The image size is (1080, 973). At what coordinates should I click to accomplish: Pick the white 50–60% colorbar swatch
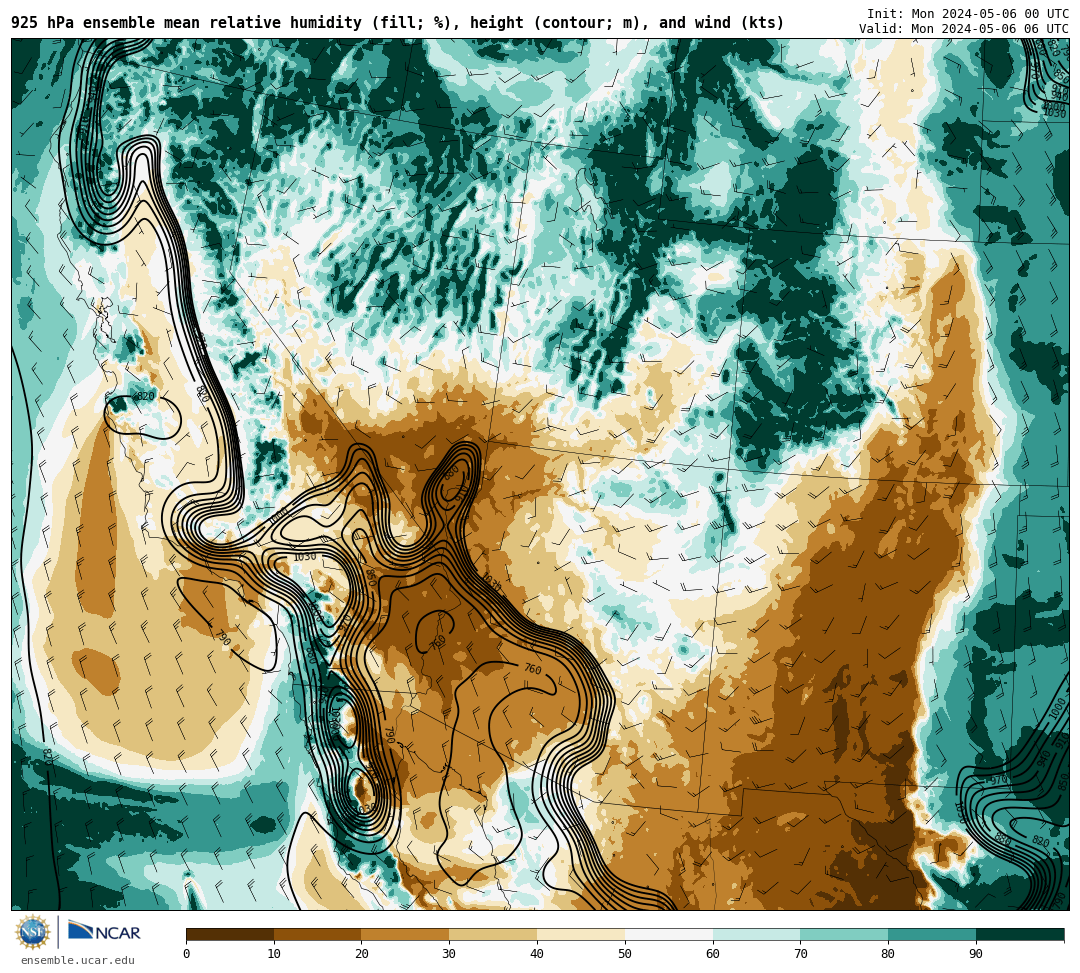(669, 934)
